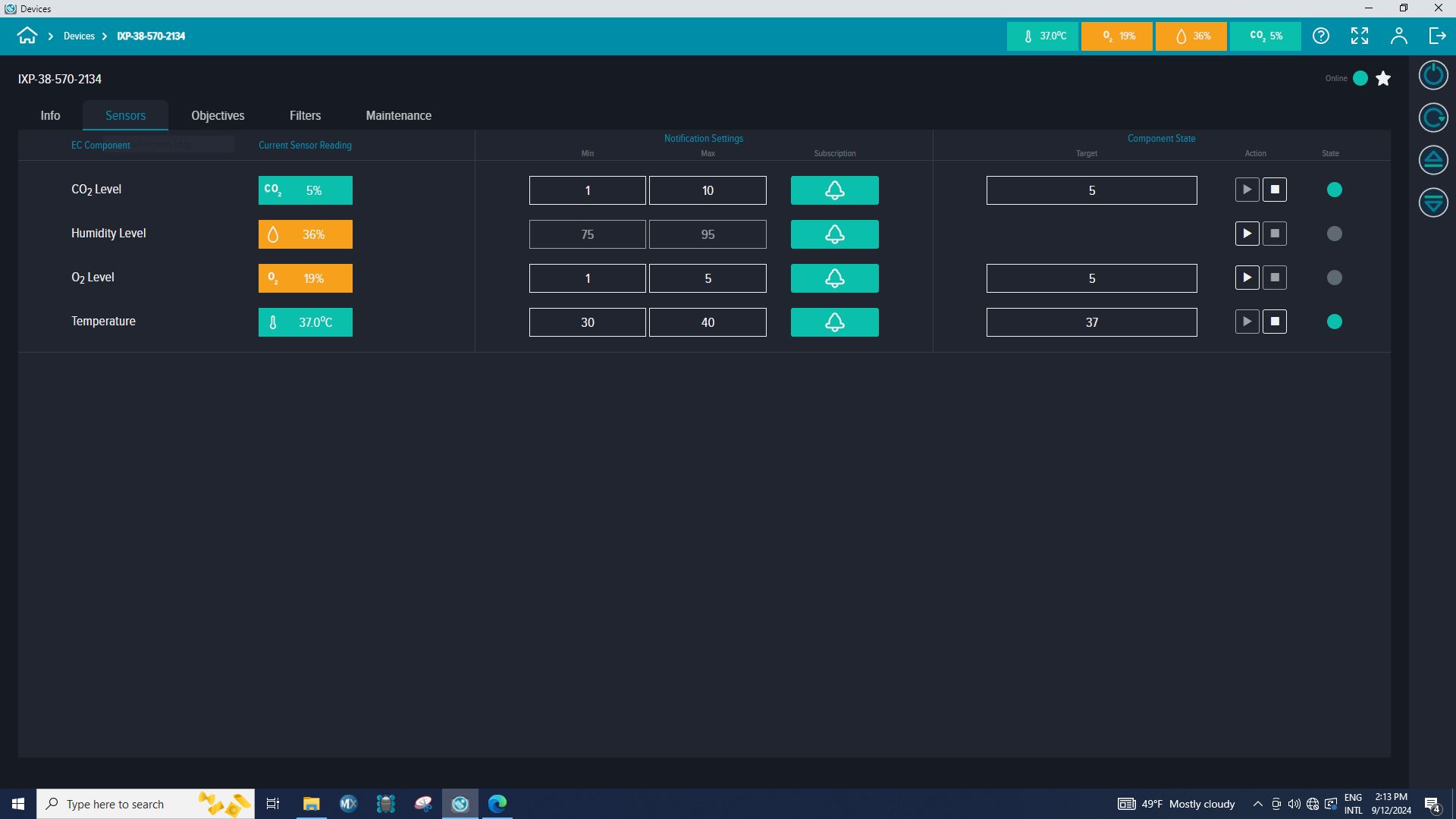Click the logout icon in header
Screen dimensions: 1456x819
point(1437,36)
